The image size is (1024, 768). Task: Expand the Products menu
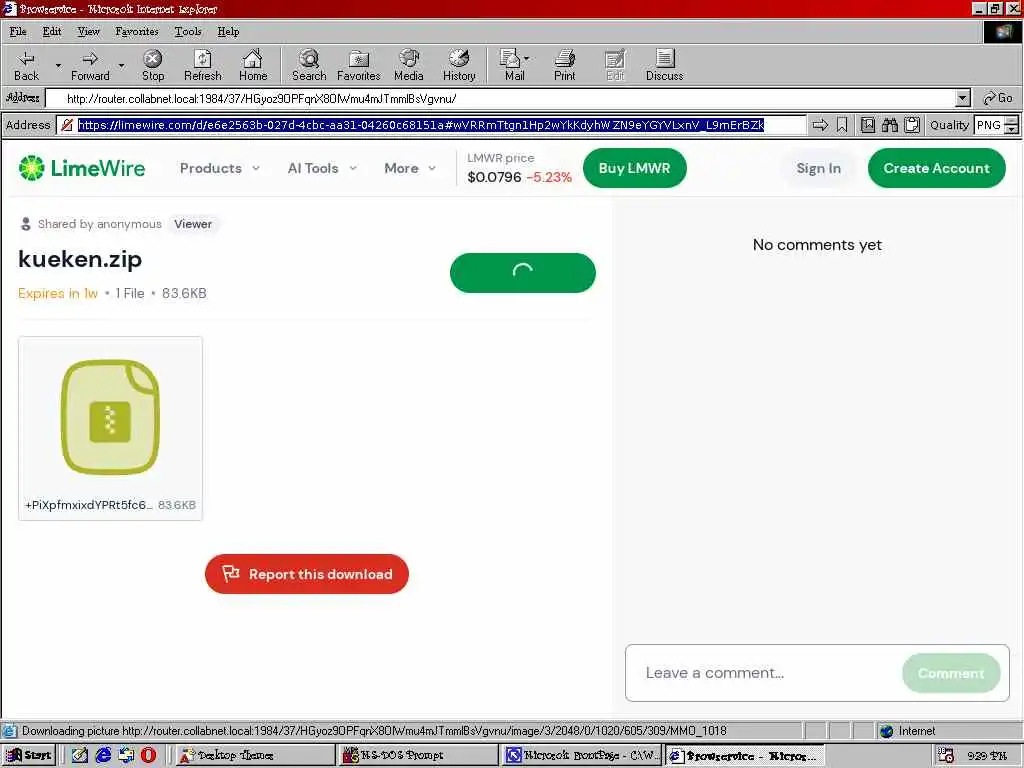(x=220, y=168)
